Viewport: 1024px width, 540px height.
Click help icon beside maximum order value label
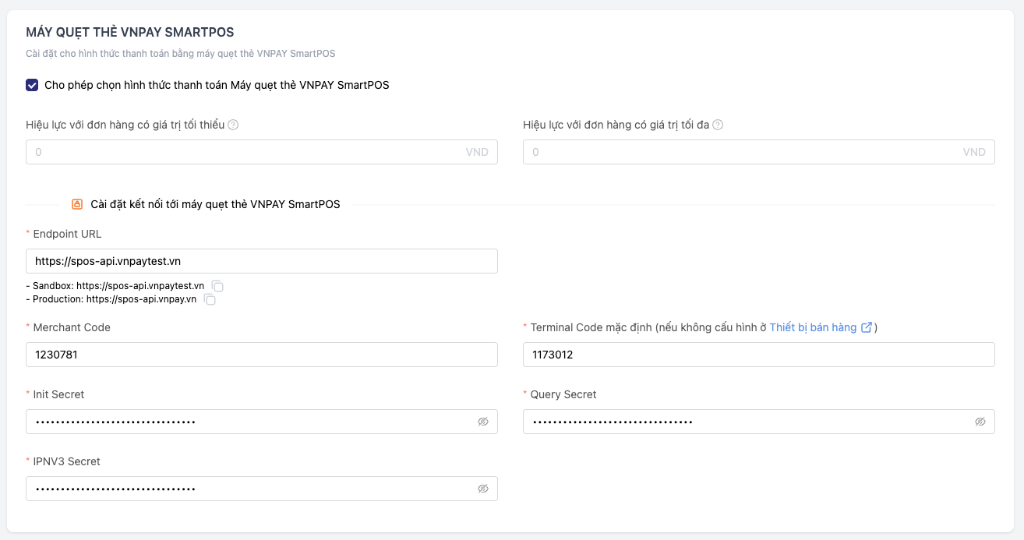(x=718, y=125)
